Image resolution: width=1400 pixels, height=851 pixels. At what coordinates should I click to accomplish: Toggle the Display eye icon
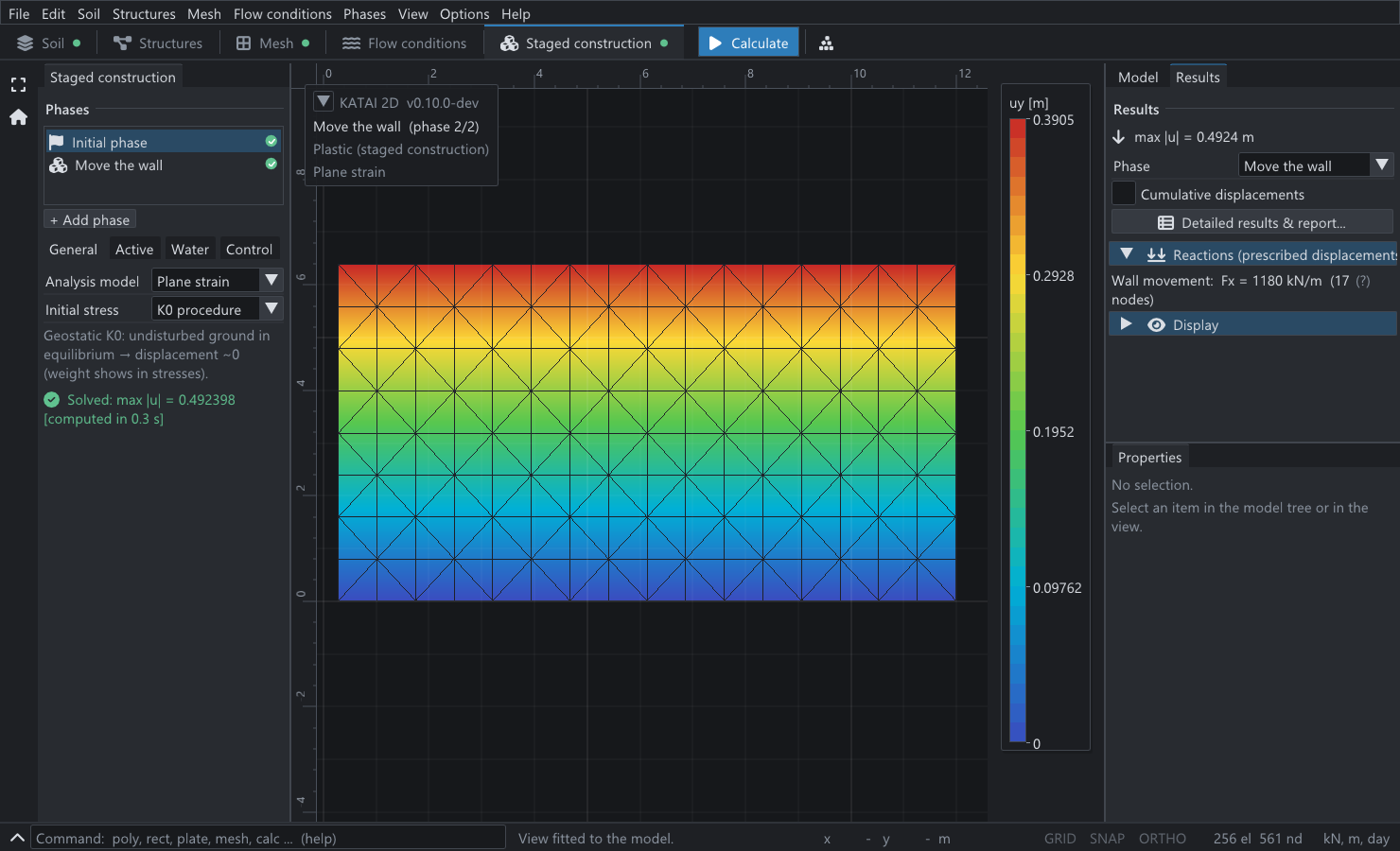(x=1156, y=325)
